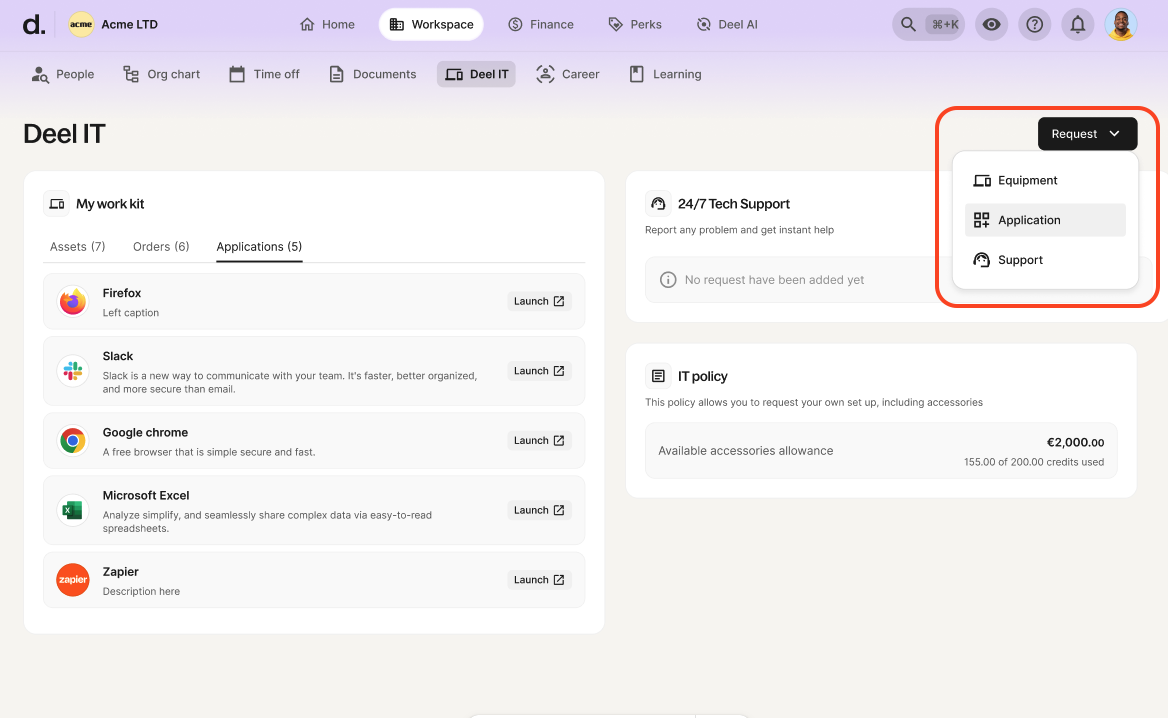
Task: Click the Deel logo
Action: tap(33, 25)
